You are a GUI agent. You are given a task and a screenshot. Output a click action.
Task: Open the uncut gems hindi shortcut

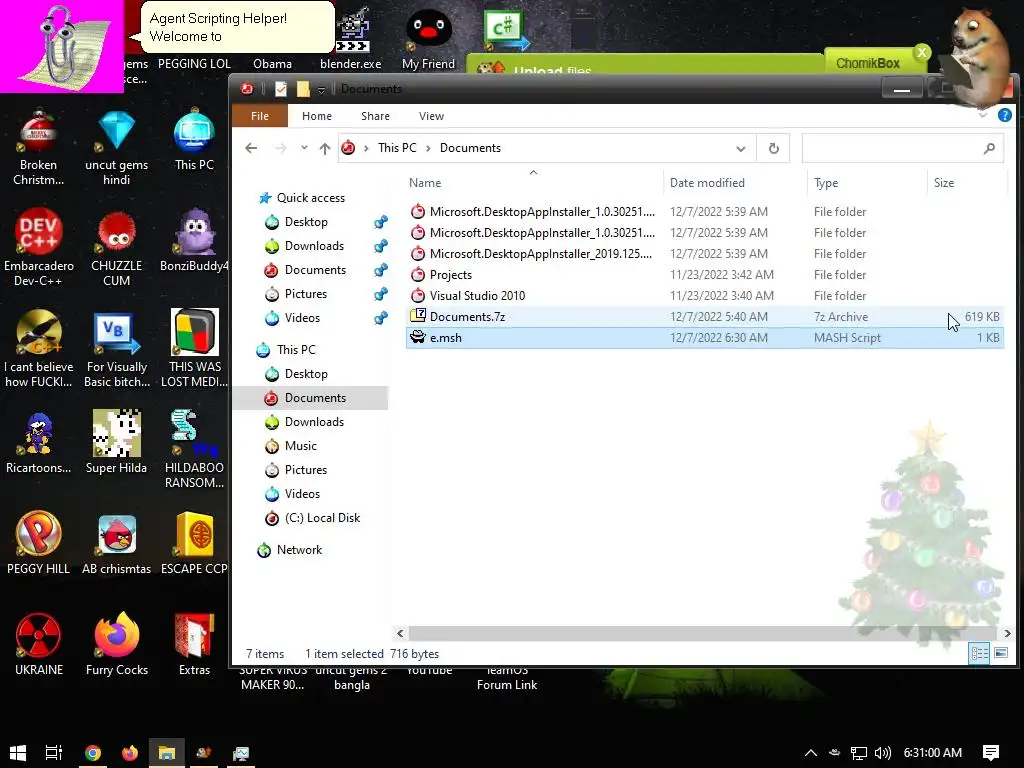[116, 147]
